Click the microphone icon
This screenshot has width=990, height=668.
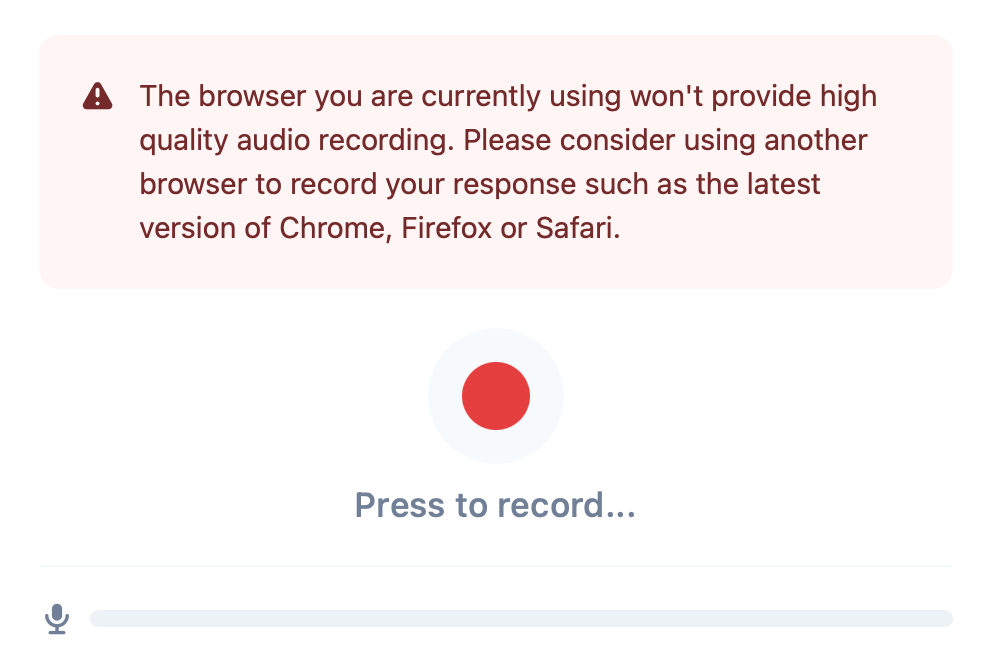click(x=58, y=619)
